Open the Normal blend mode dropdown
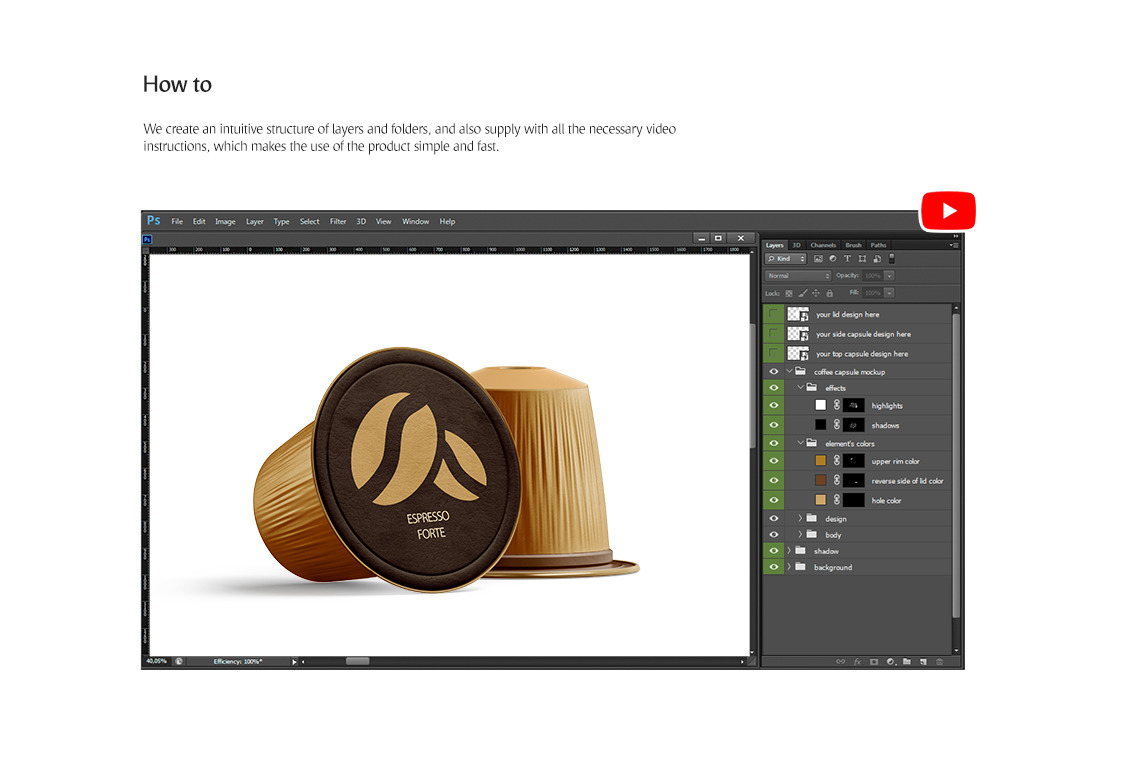 (797, 276)
